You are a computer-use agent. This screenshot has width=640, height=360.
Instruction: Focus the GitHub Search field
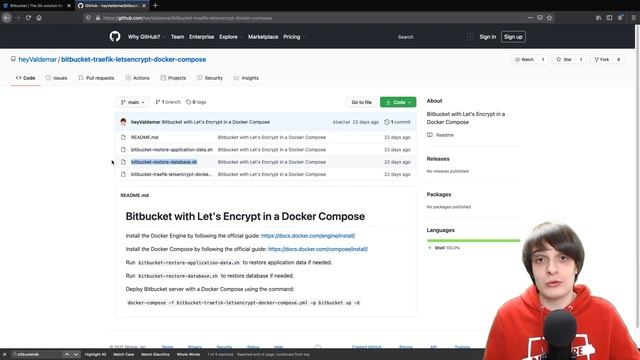434,37
